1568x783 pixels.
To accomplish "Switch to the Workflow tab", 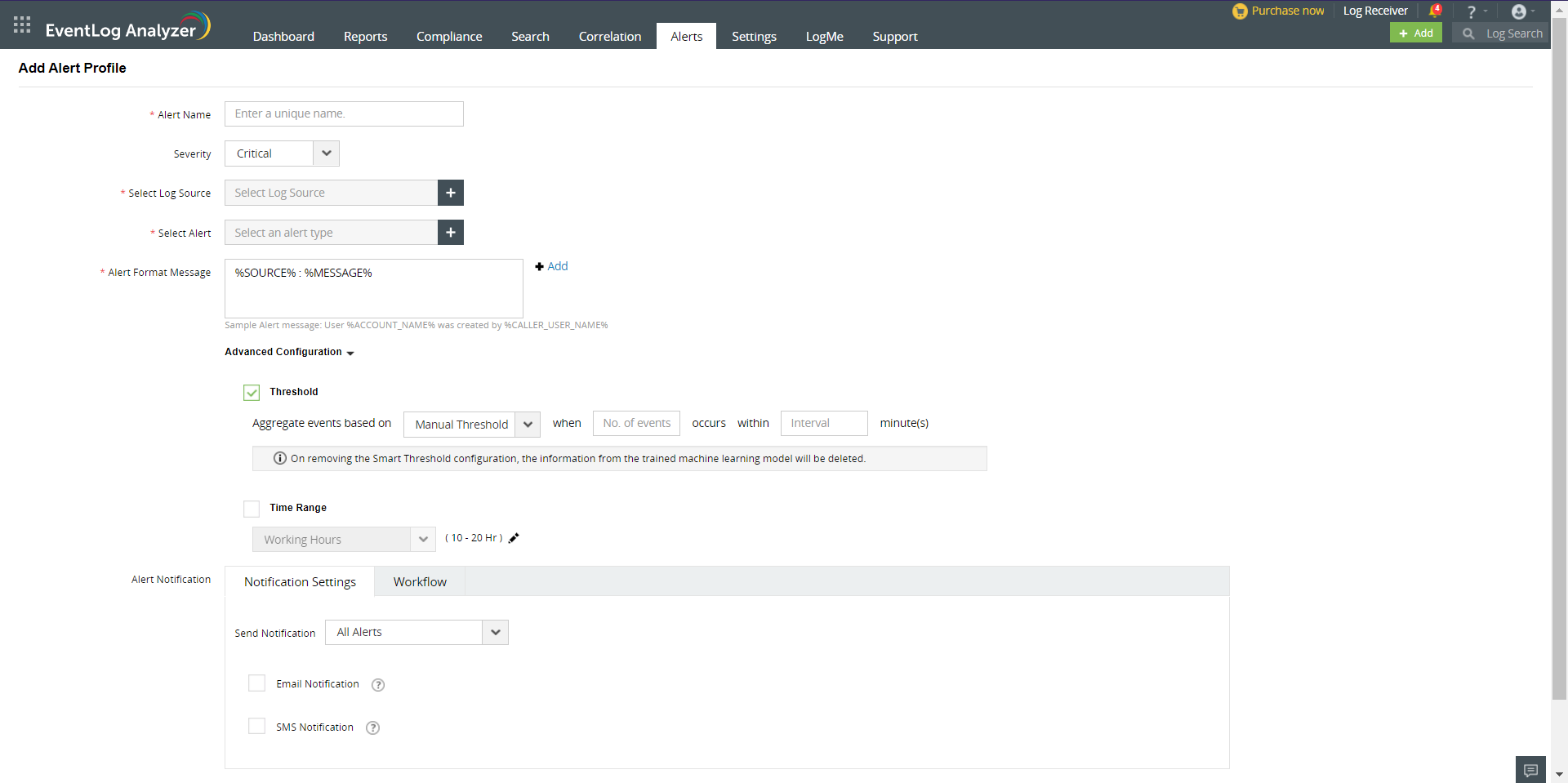I will (420, 582).
